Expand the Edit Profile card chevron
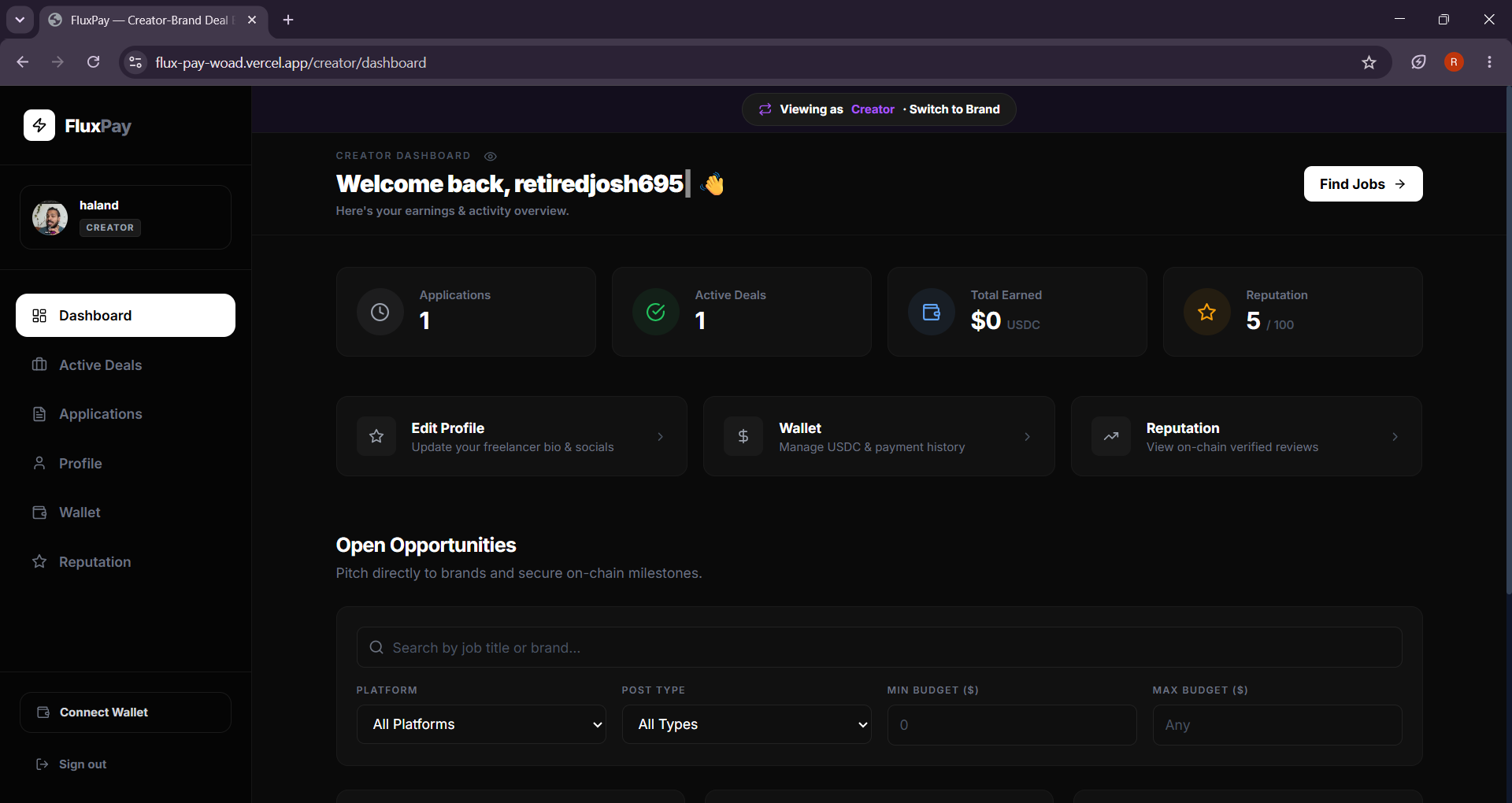Image resolution: width=1512 pixels, height=803 pixels. 661,437
